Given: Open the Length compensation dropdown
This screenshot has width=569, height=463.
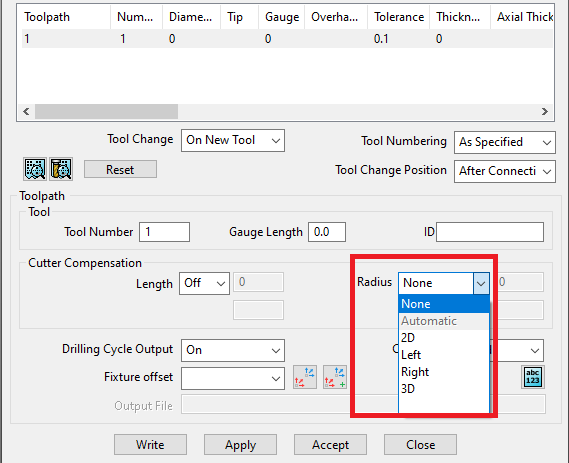Looking at the screenshot, I should pyautogui.click(x=204, y=283).
